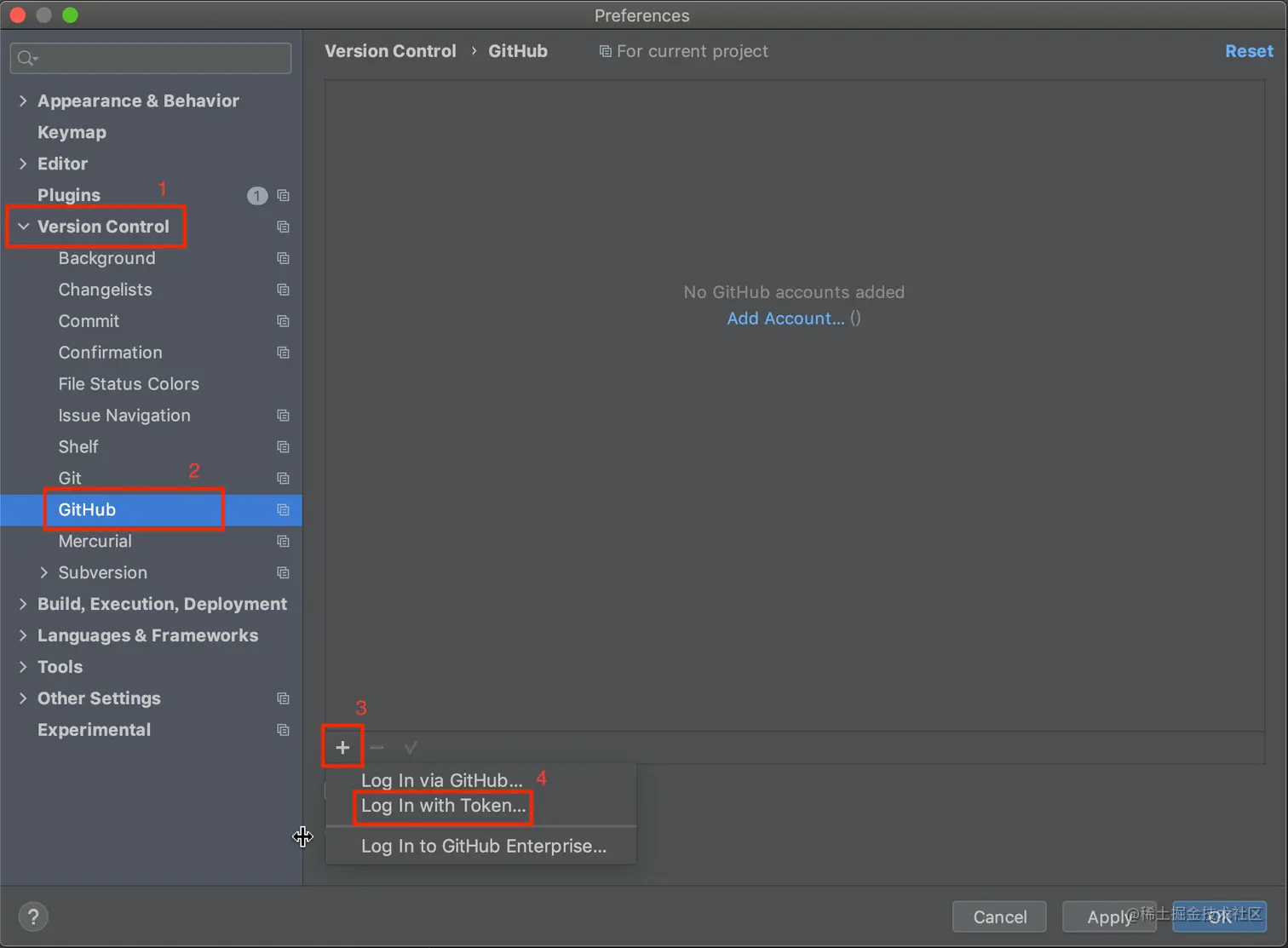Select Commit settings
The image size is (1288, 948).
[x=89, y=321]
